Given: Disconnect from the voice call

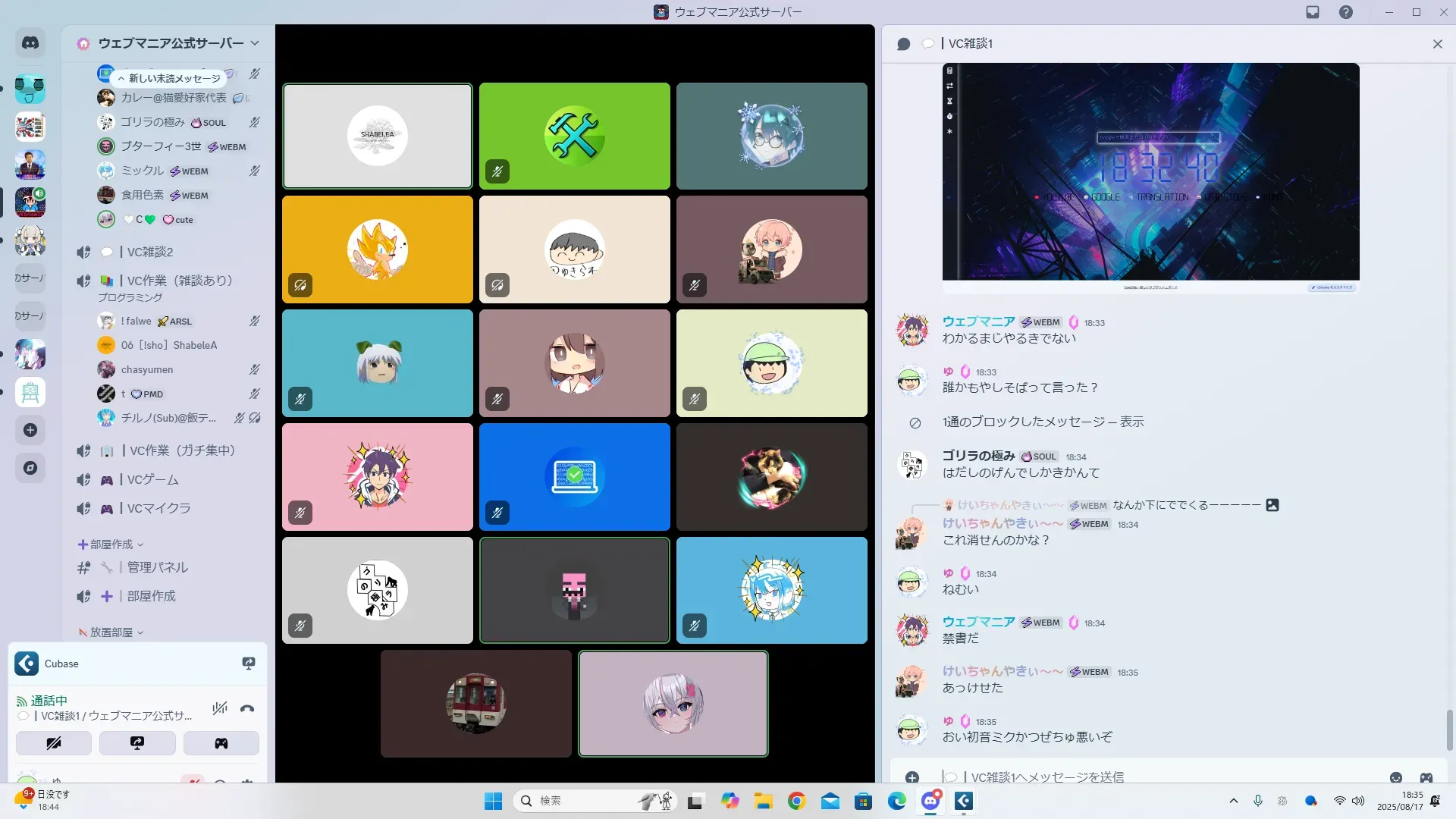Looking at the screenshot, I should (x=247, y=708).
